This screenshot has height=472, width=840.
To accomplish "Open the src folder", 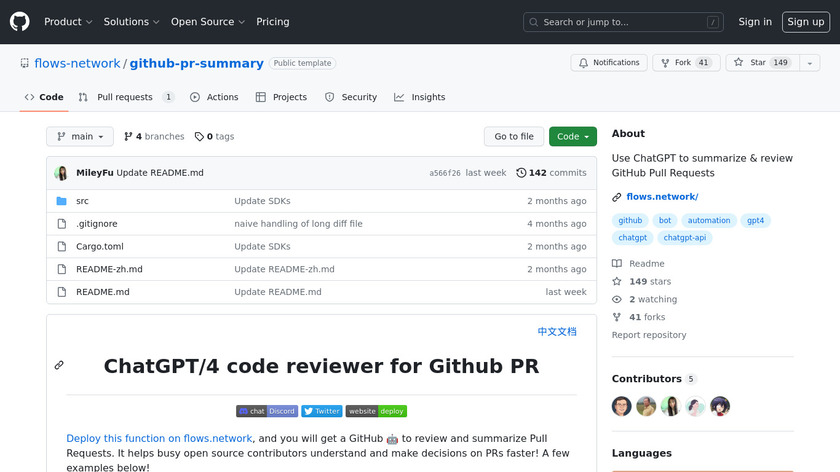I will [82, 201].
